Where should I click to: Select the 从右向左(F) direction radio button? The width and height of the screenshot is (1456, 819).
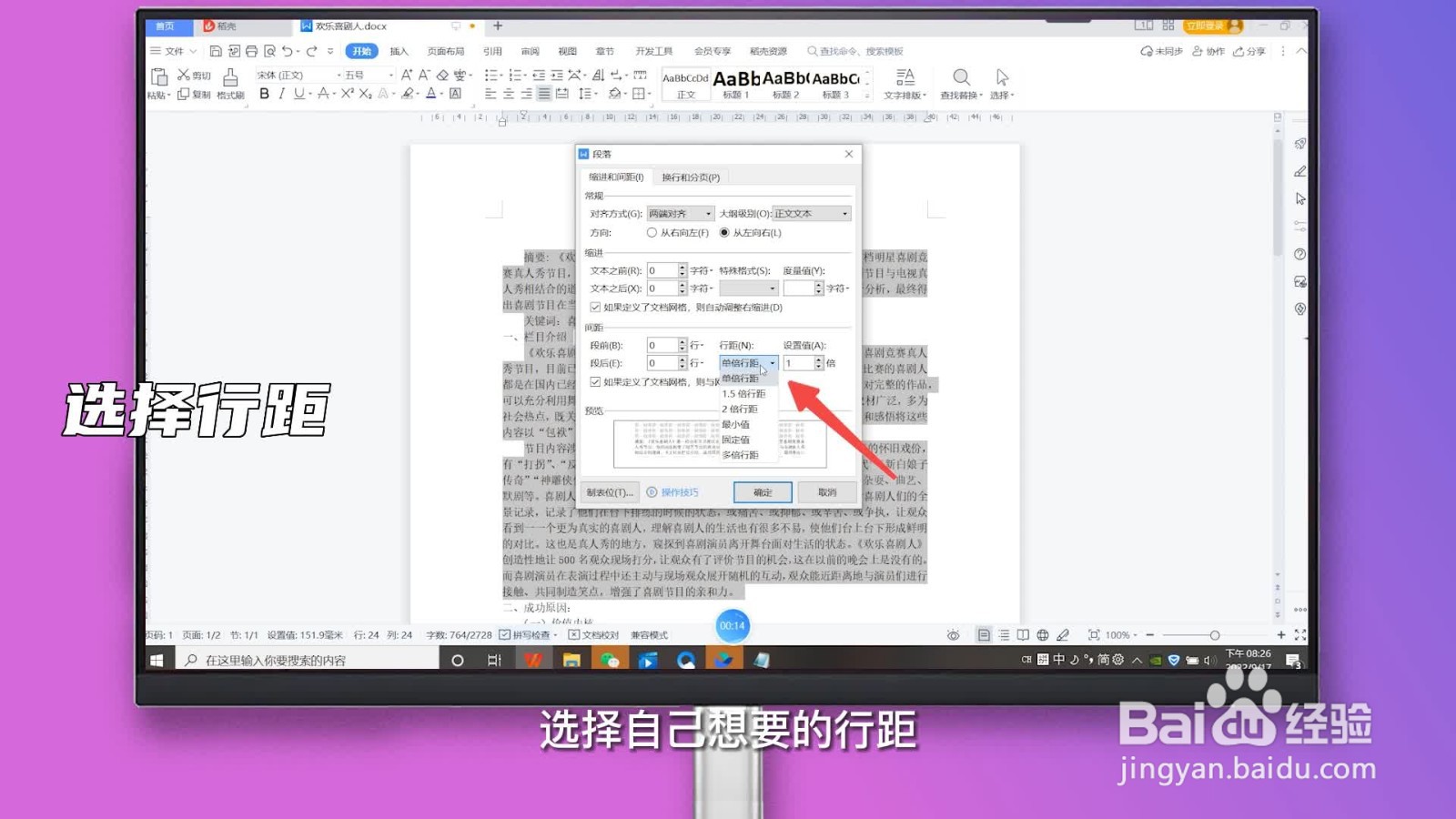pos(652,233)
